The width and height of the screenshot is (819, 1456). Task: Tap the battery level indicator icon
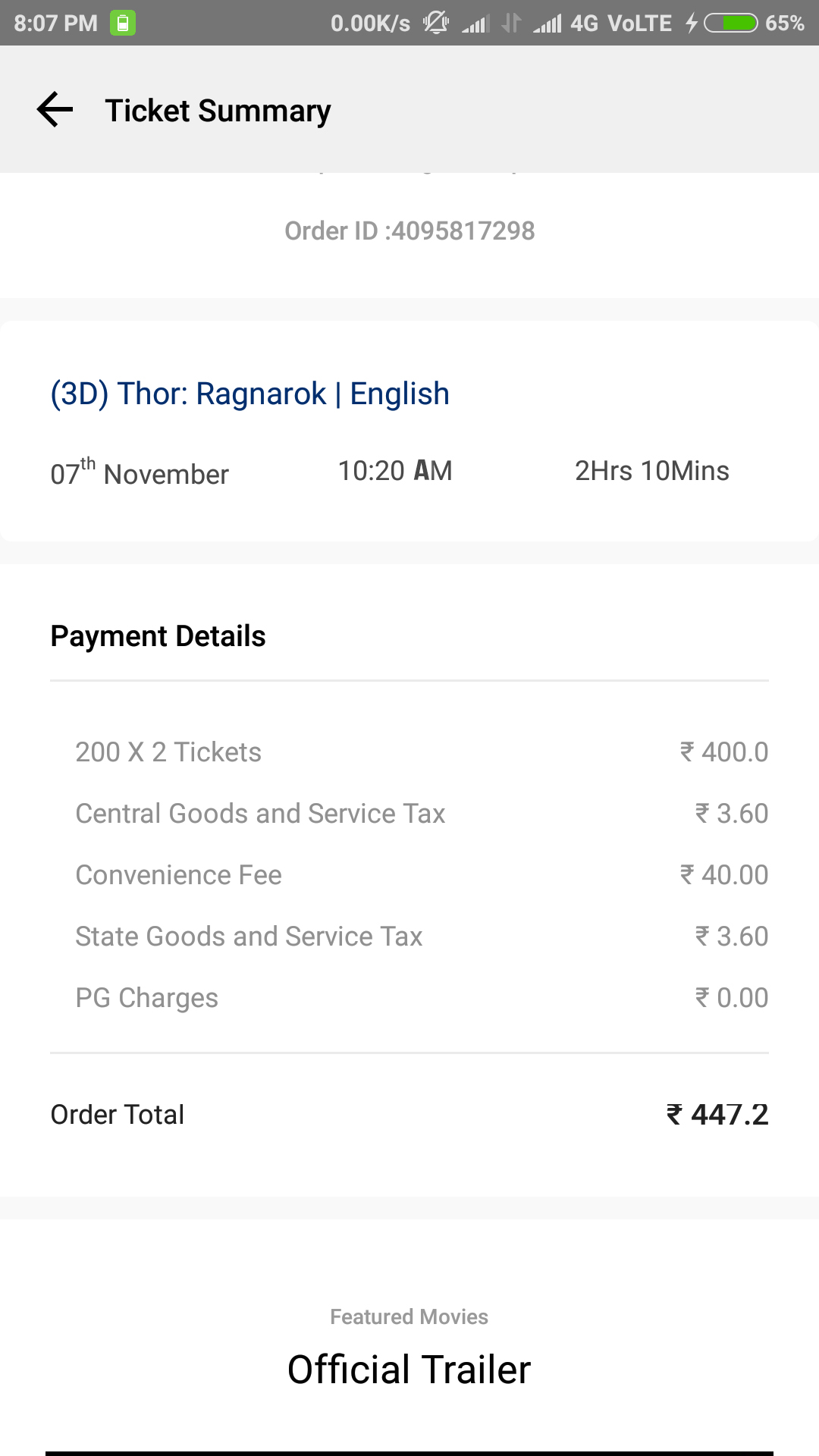(730, 24)
